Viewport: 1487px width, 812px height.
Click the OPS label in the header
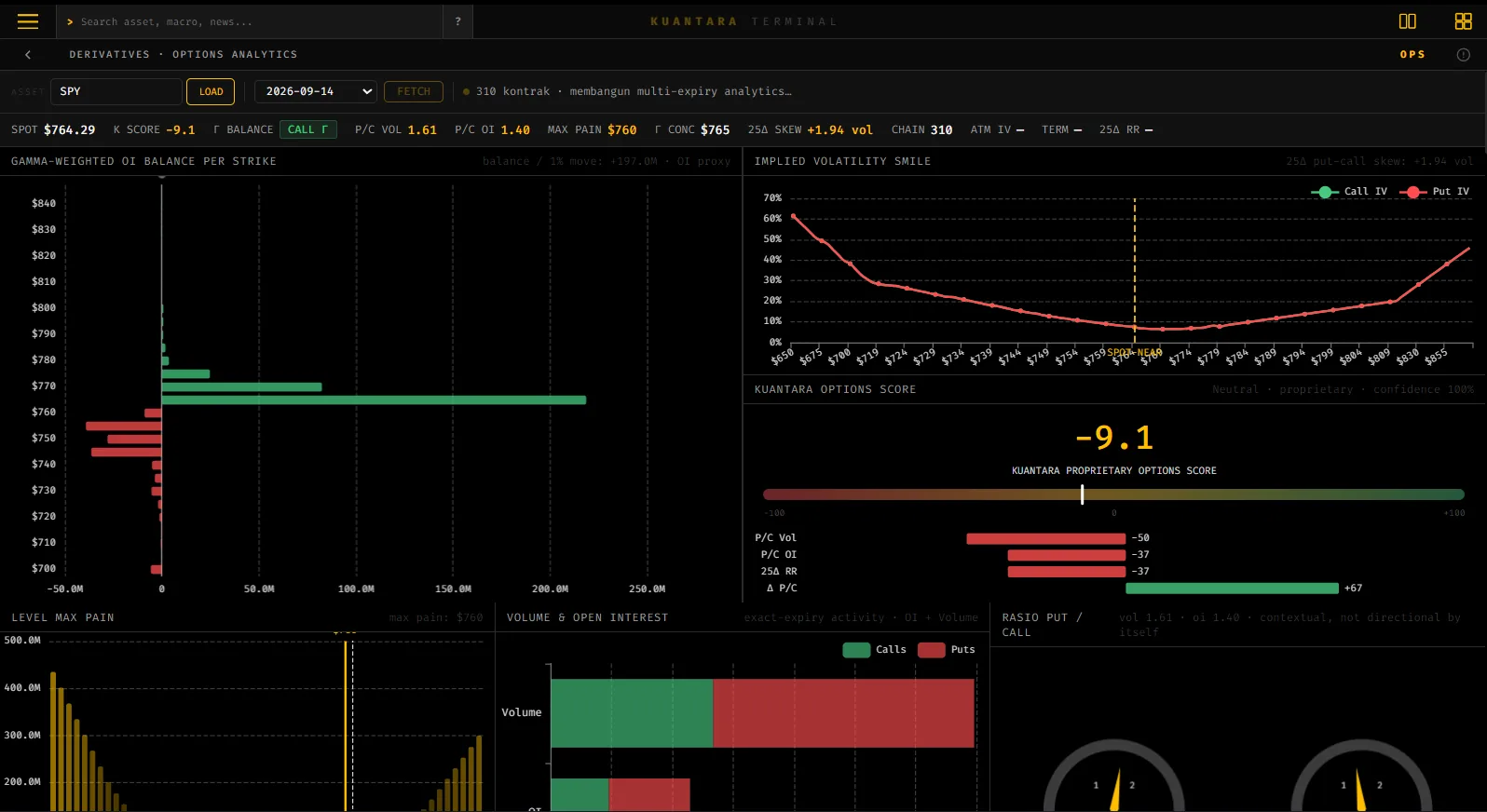click(x=1412, y=55)
